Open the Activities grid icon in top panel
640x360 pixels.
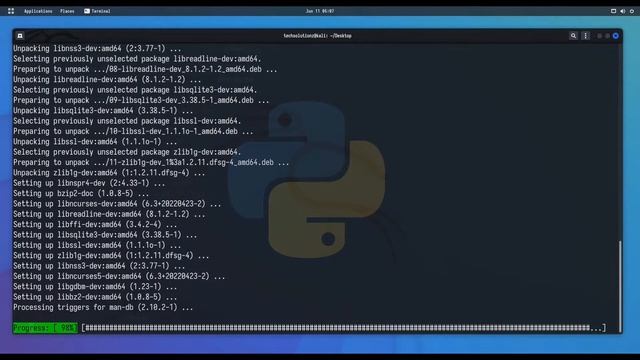[x=11, y=11]
